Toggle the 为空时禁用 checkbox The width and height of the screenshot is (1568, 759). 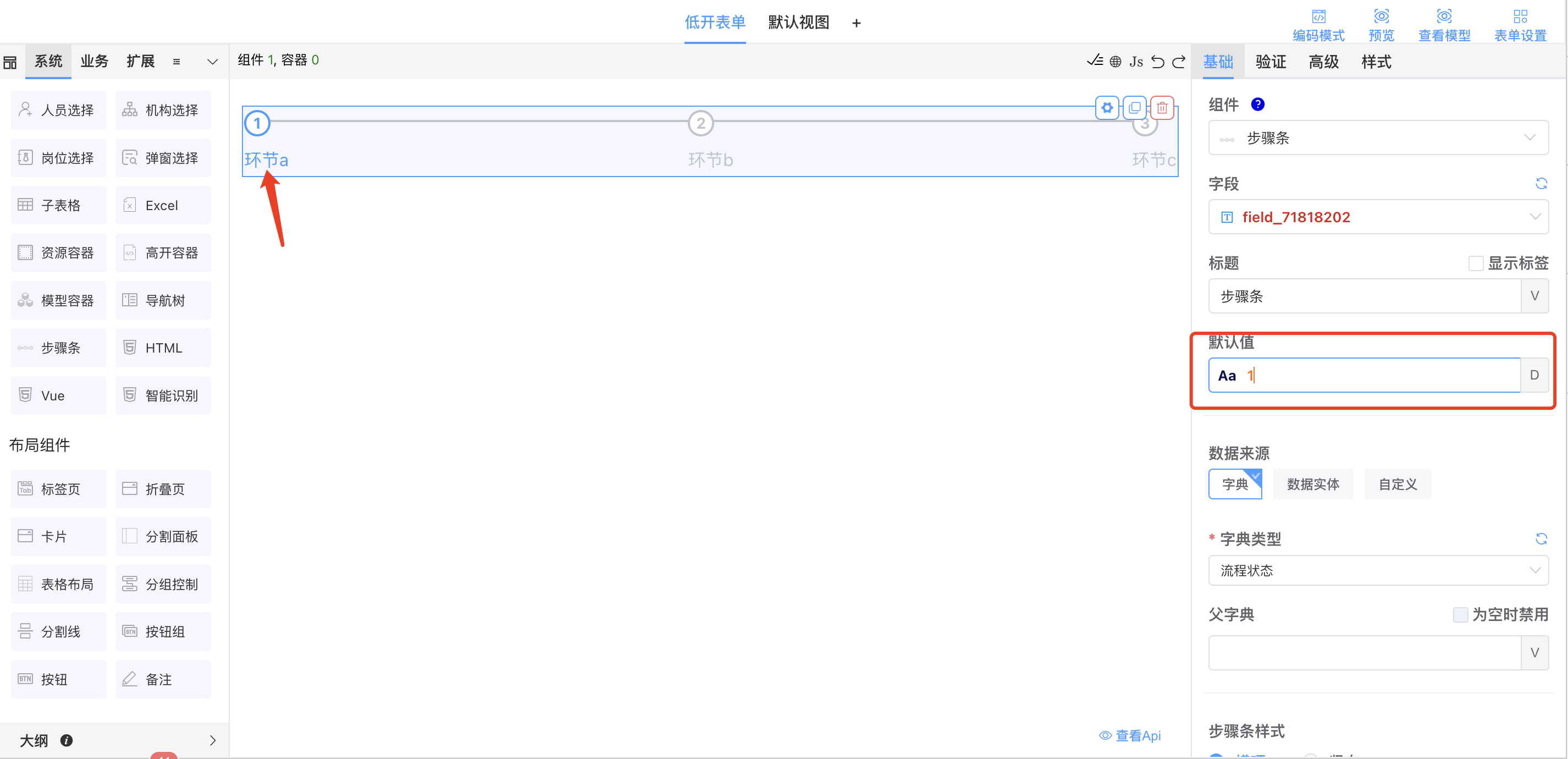click(x=1460, y=615)
